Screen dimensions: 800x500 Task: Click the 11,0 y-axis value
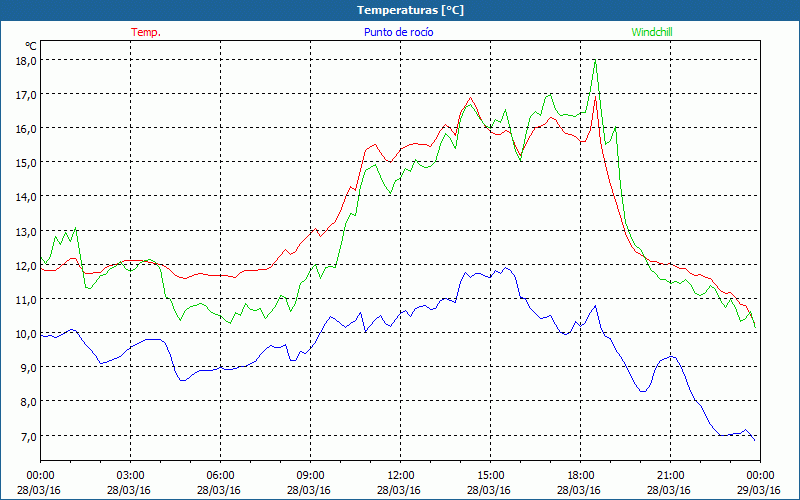[x=27, y=299]
